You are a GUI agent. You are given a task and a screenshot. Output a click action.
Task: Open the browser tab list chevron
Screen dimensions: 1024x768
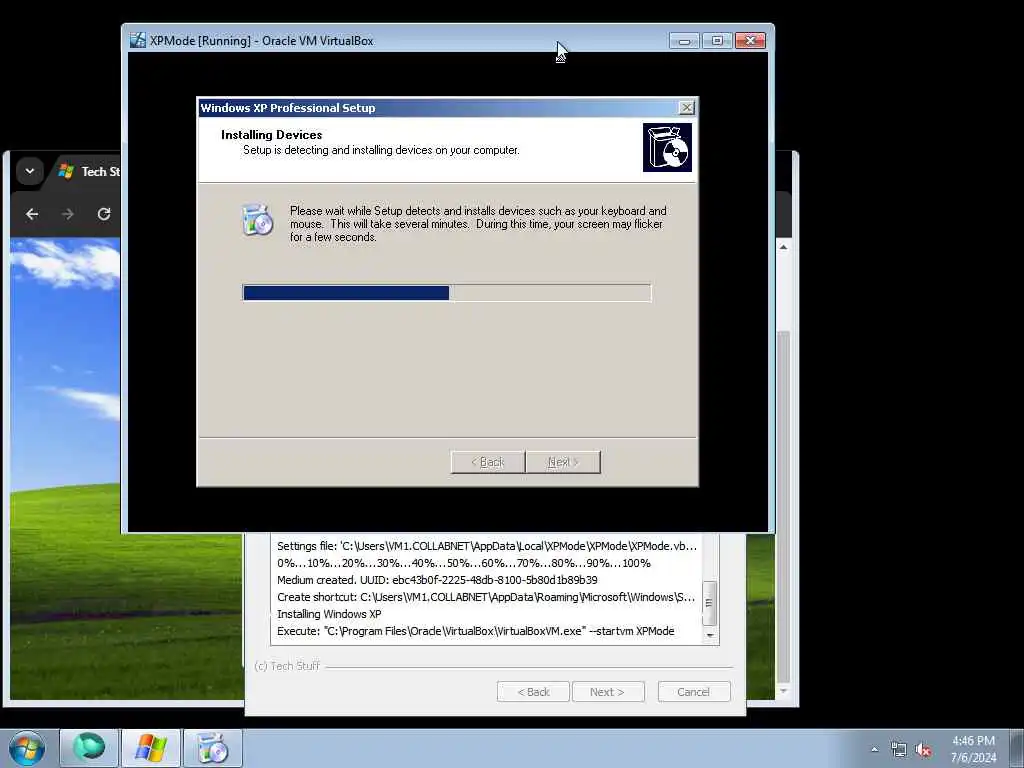pos(29,171)
